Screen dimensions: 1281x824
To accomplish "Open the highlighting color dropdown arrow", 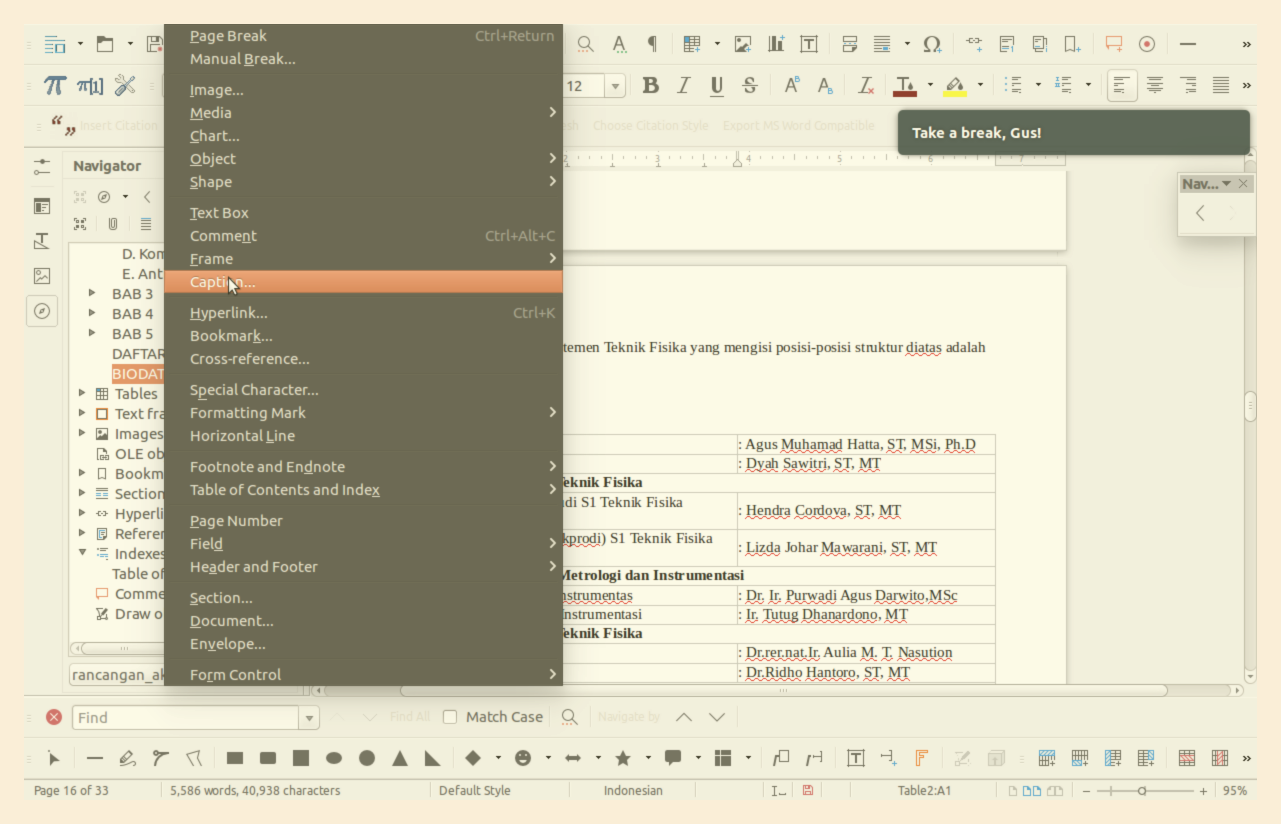I will tap(978, 86).
